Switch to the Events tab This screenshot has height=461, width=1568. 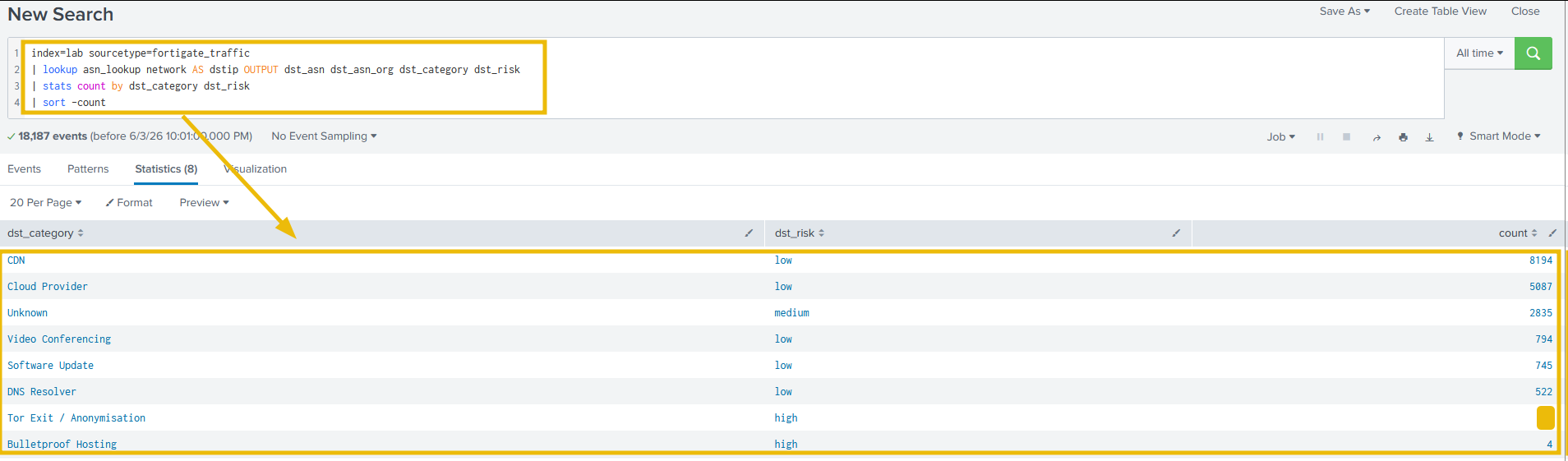pyautogui.click(x=24, y=169)
